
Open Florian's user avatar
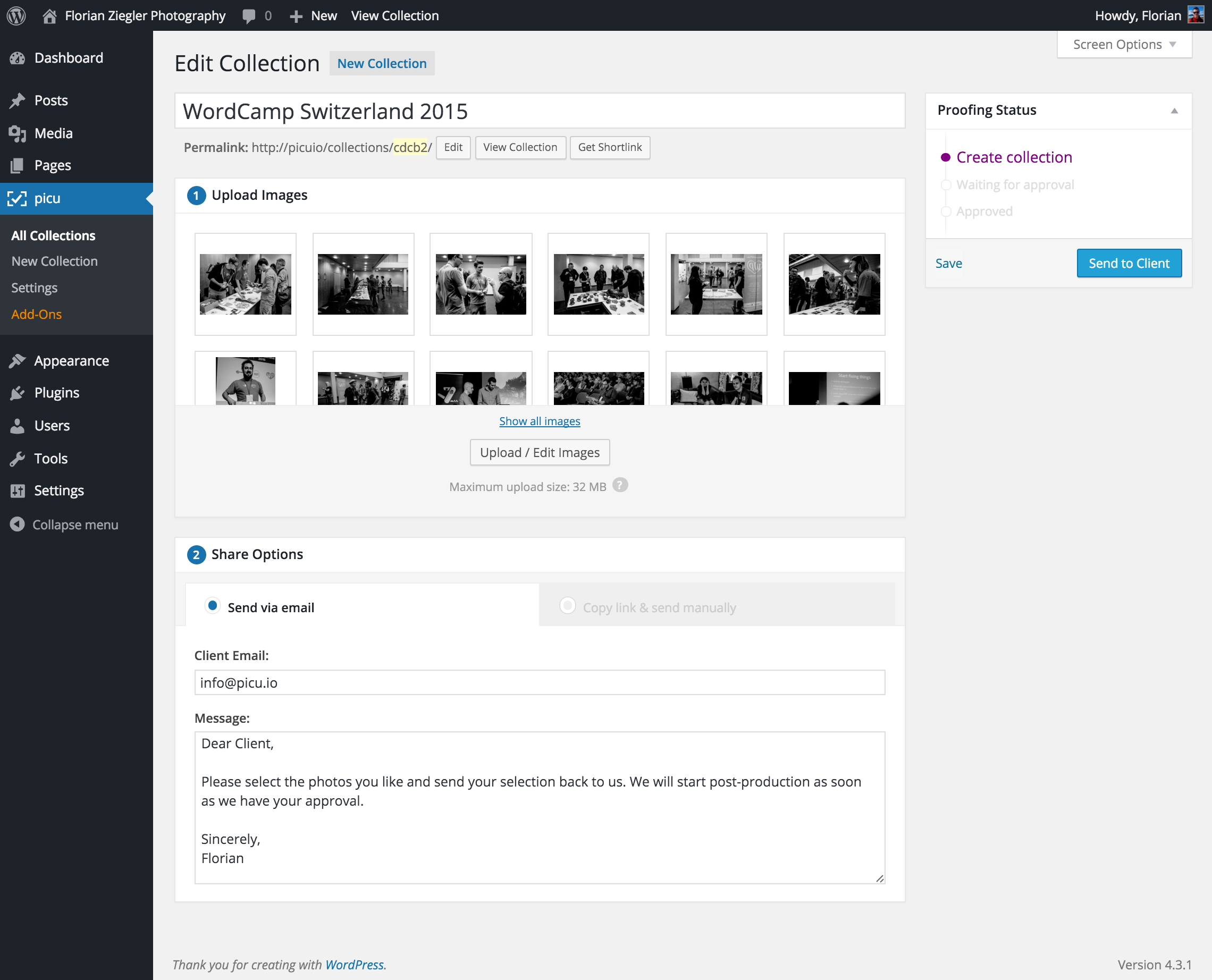(1196, 15)
